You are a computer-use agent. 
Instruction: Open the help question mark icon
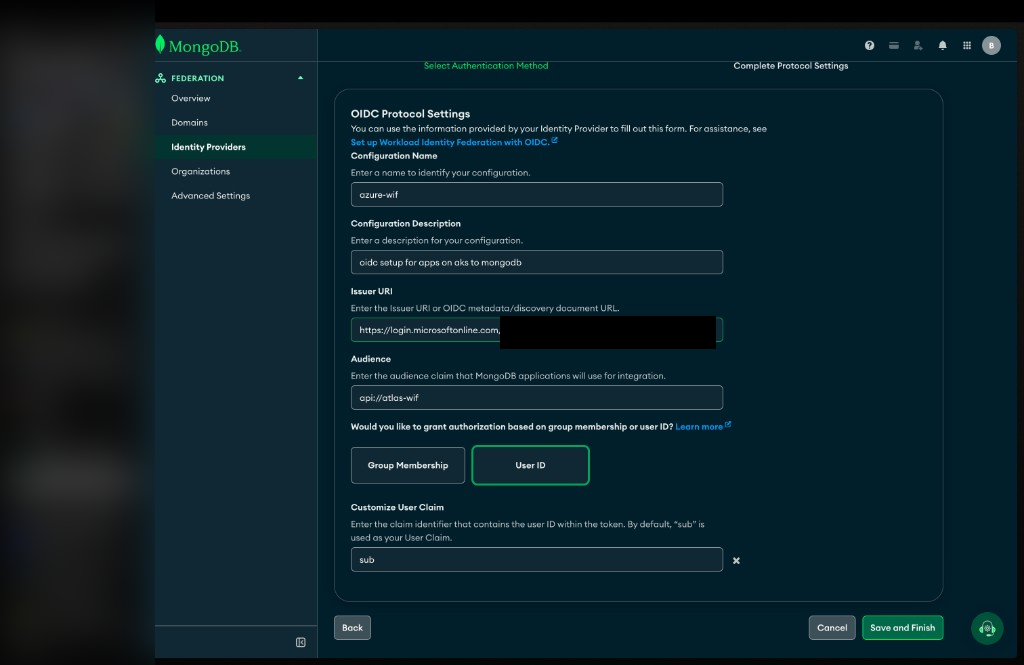click(x=869, y=45)
